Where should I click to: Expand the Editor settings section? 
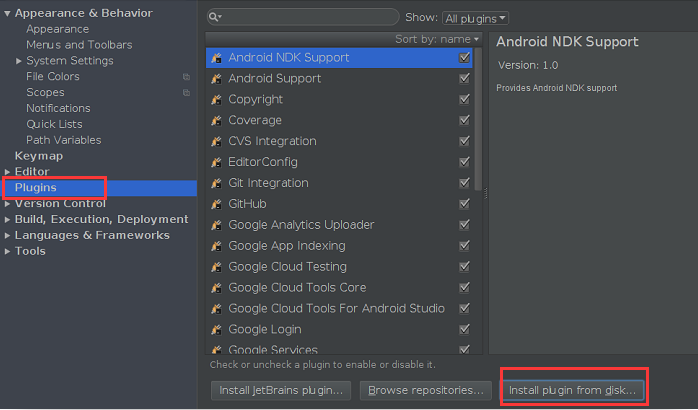[7, 172]
